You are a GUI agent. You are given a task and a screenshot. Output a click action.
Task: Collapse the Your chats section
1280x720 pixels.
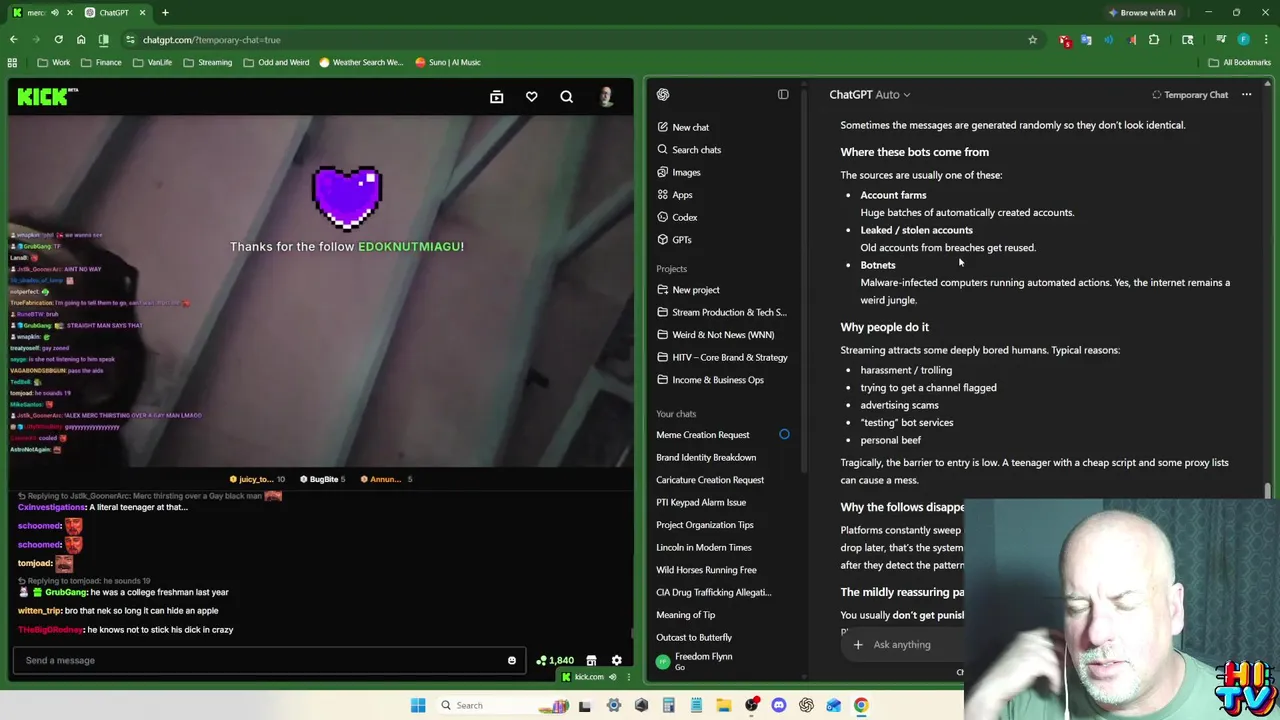pyautogui.click(x=676, y=414)
